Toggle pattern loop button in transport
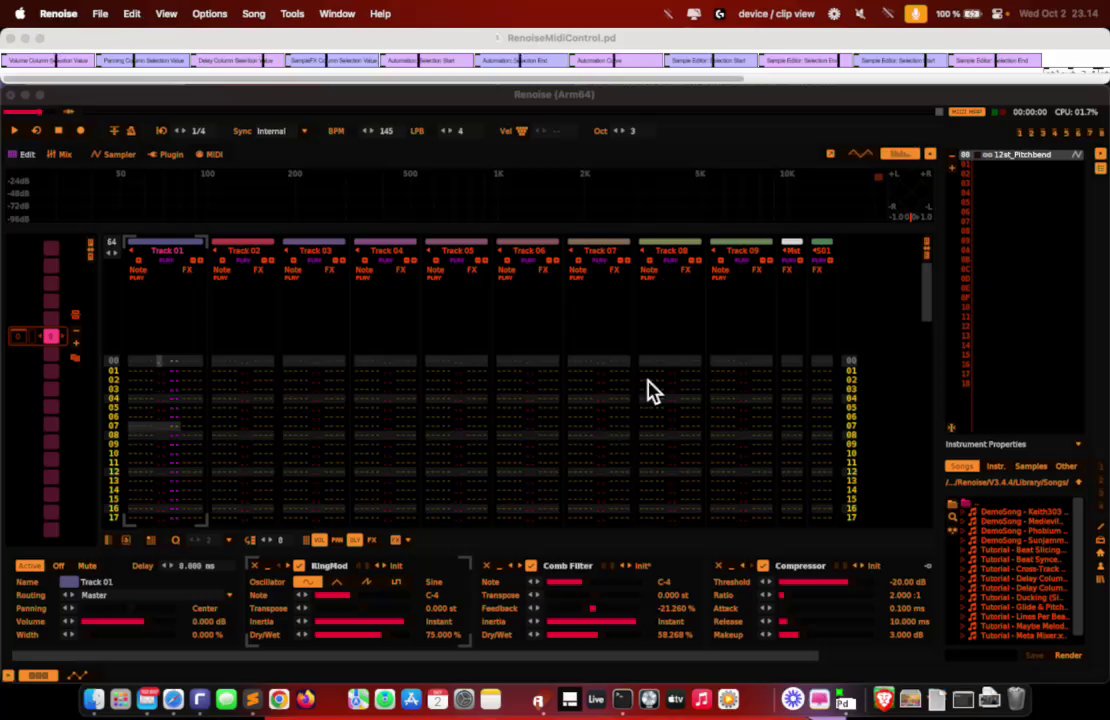This screenshot has width=1110, height=720. click(36, 130)
